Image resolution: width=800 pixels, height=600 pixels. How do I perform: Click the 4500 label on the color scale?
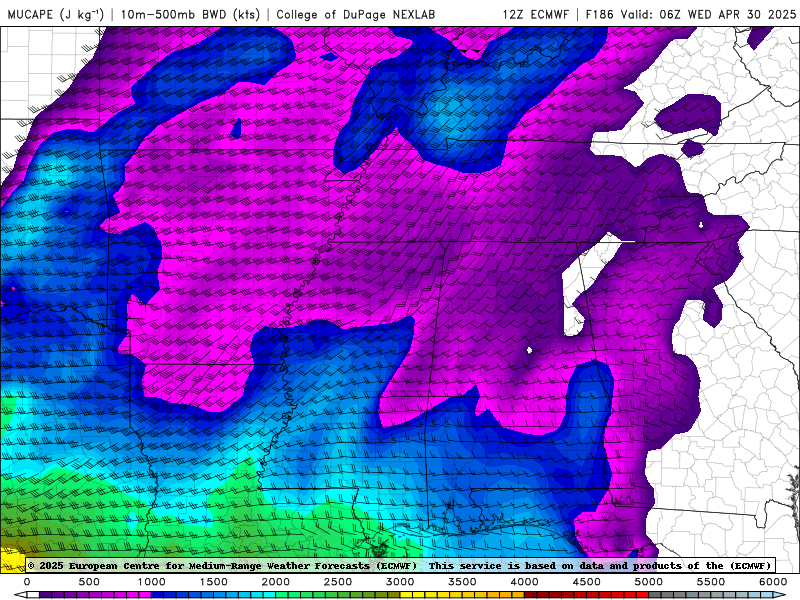(x=587, y=582)
